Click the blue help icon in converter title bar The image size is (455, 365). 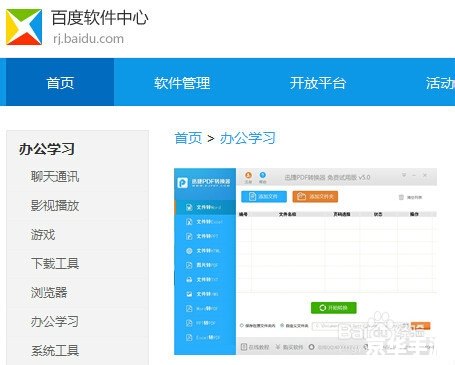pos(263,175)
